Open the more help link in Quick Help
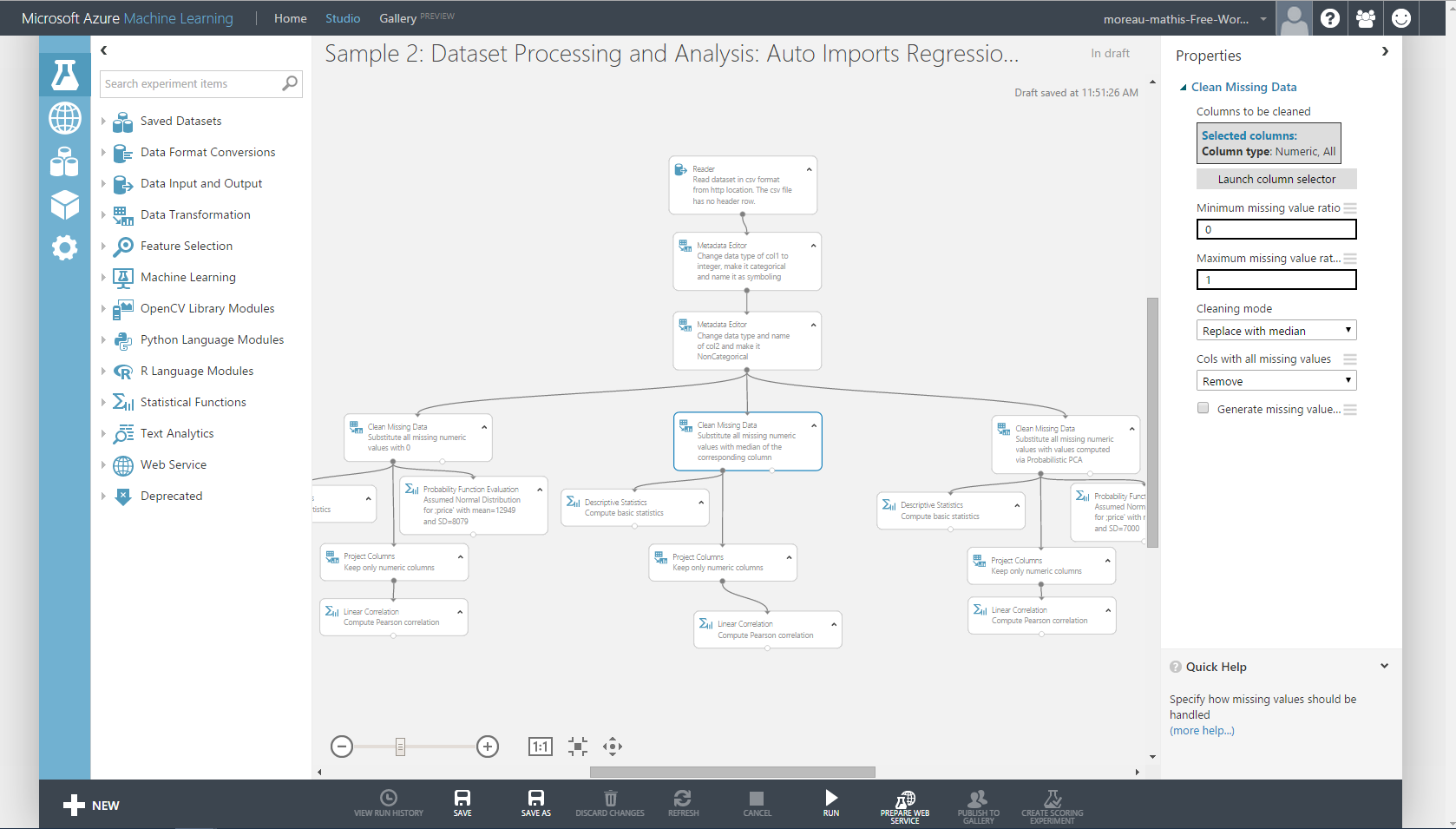 1202,730
